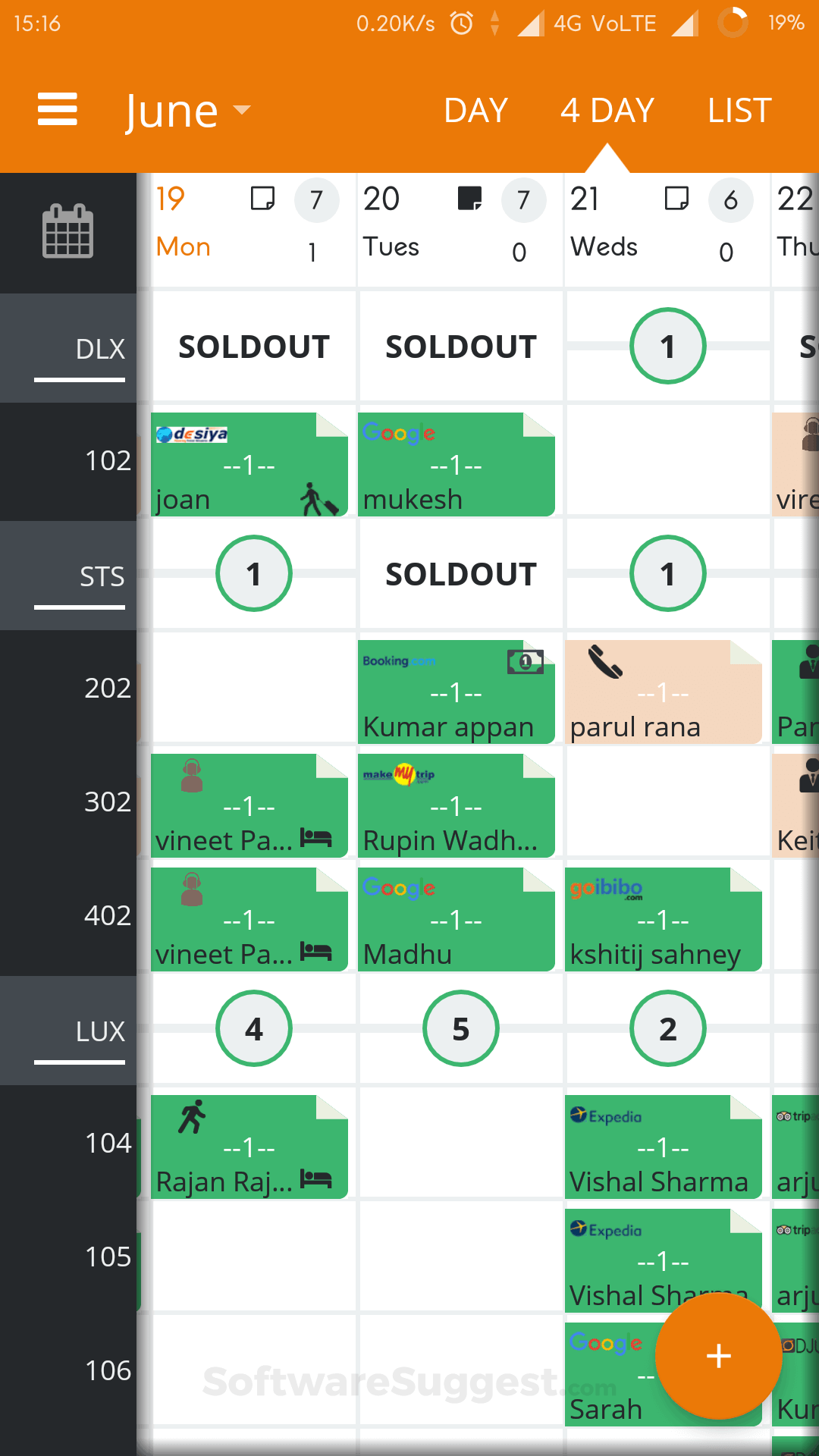Collapse the STS room category

pyautogui.click(x=80, y=576)
